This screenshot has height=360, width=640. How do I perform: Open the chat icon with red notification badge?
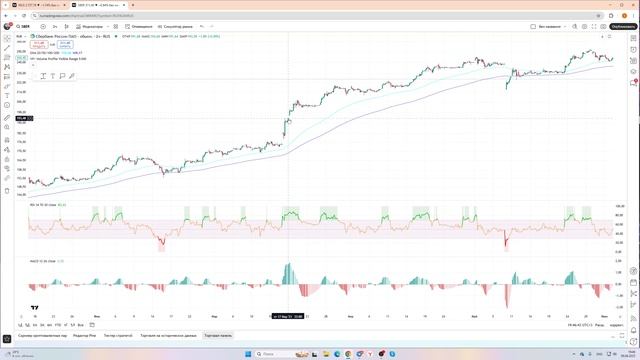pos(633,82)
